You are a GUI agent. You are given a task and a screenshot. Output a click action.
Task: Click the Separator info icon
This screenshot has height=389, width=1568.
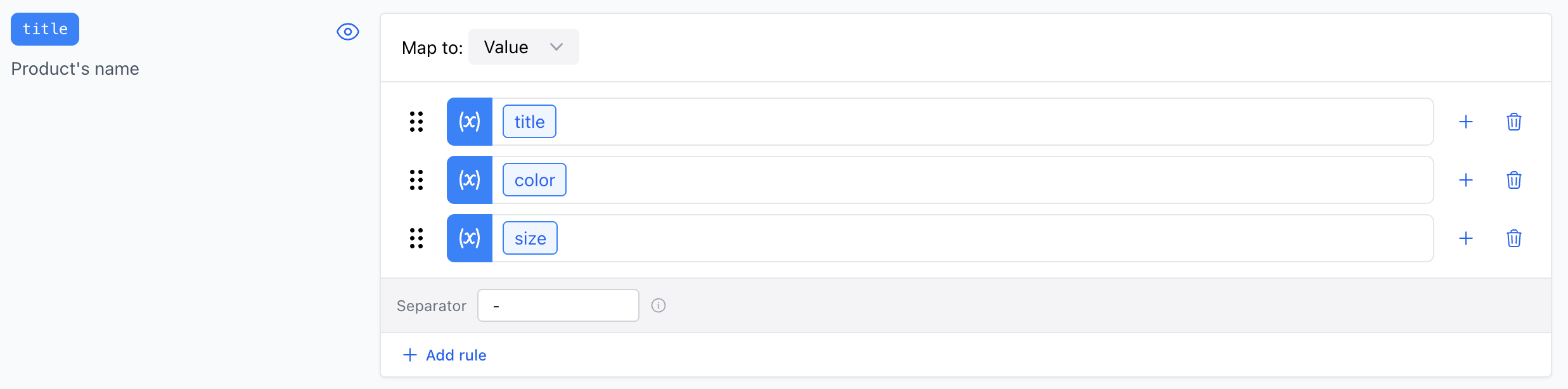click(x=659, y=305)
